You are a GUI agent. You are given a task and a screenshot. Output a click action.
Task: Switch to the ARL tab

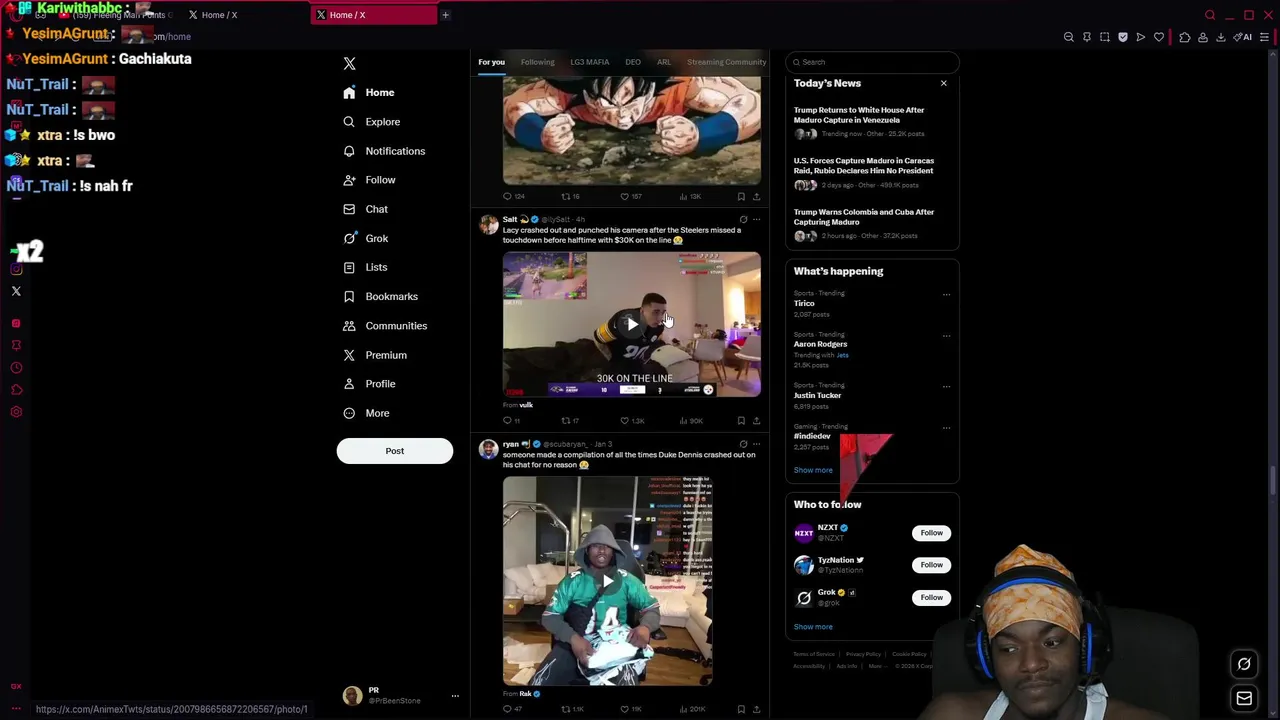click(x=664, y=62)
